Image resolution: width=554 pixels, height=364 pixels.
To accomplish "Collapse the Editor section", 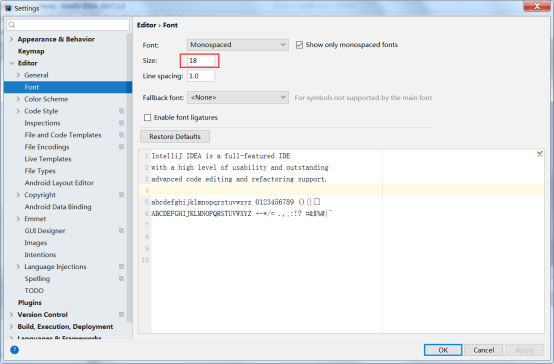I will coord(11,63).
